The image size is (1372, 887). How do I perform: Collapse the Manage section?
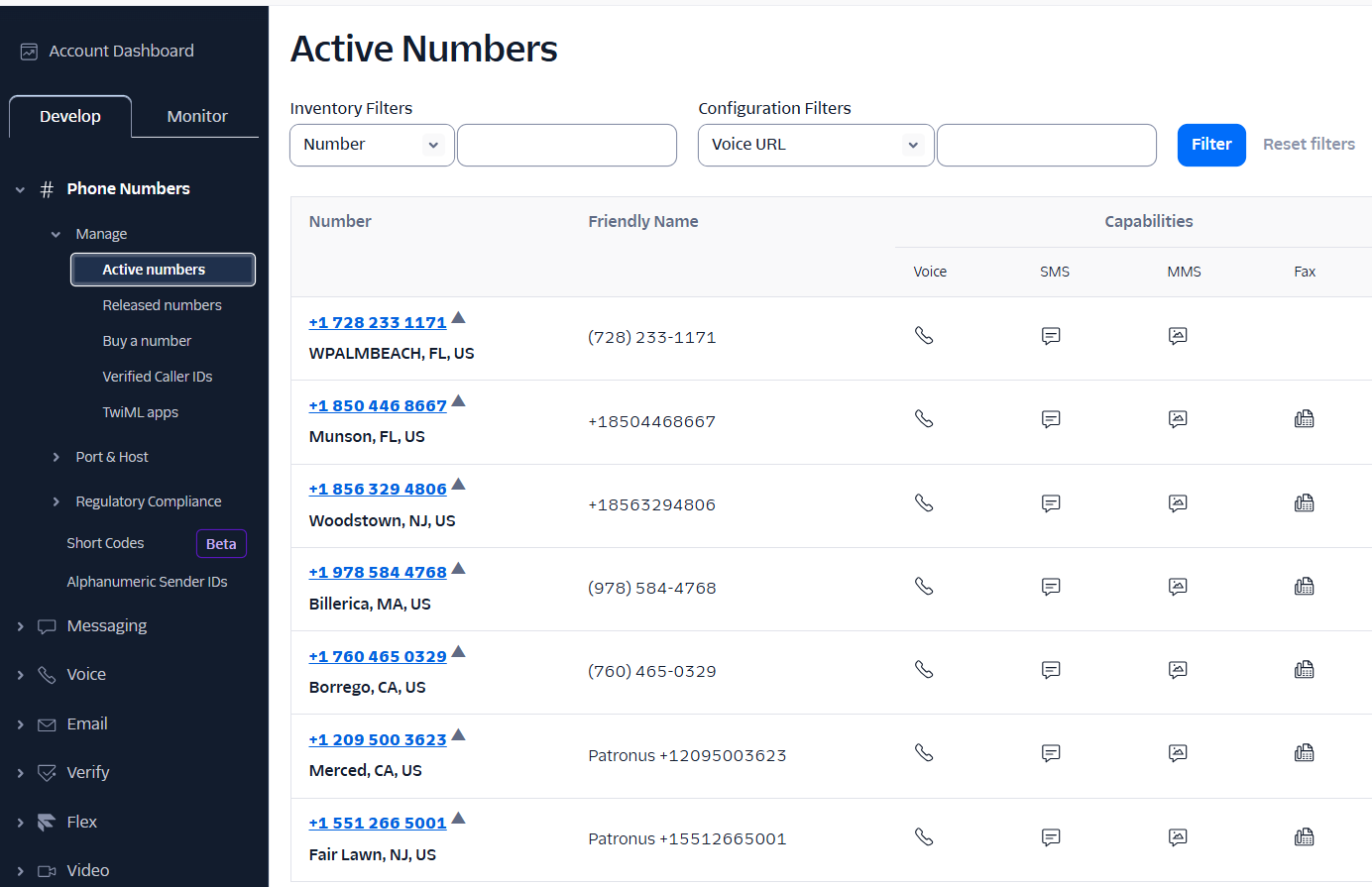click(x=56, y=234)
